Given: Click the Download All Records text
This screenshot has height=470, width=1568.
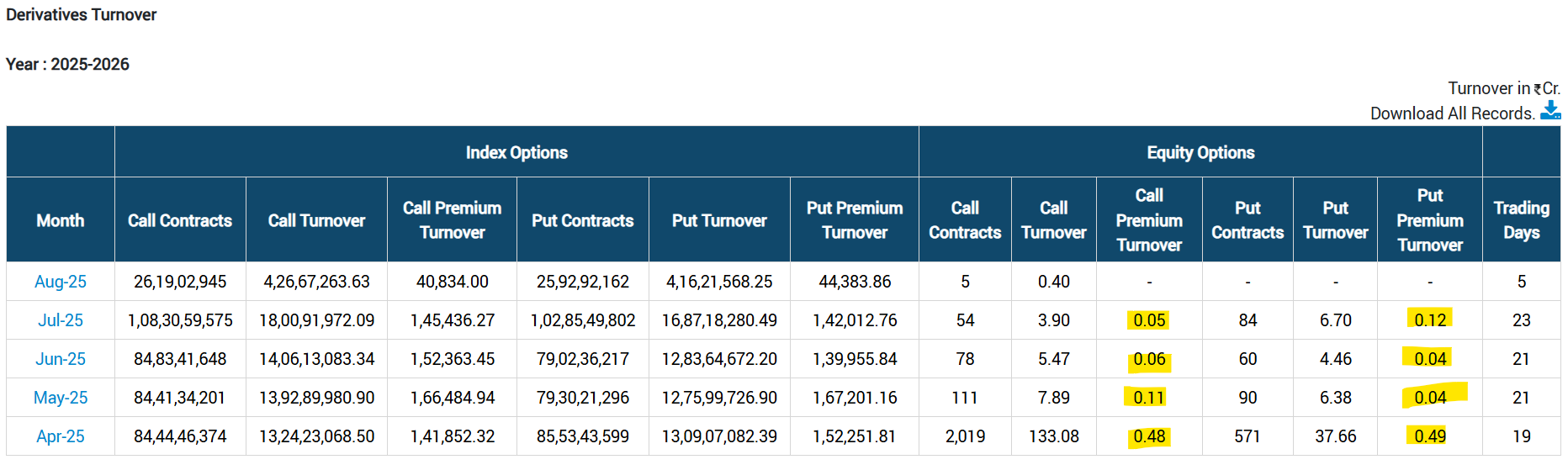Looking at the screenshot, I should coord(1452,114).
